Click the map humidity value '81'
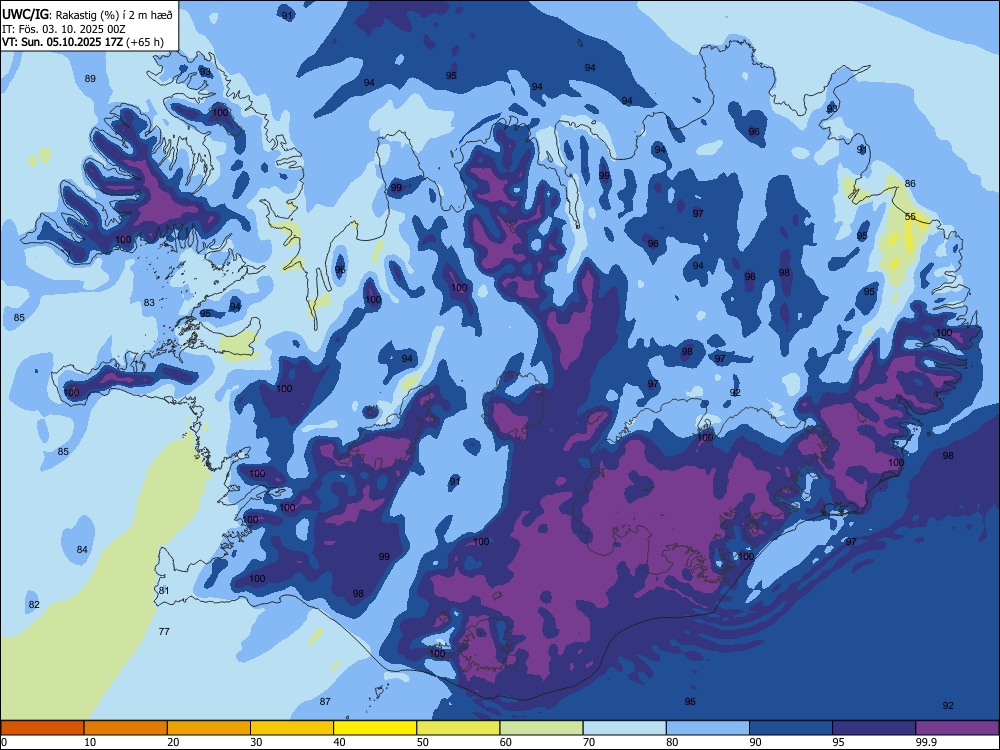 pyautogui.click(x=164, y=591)
